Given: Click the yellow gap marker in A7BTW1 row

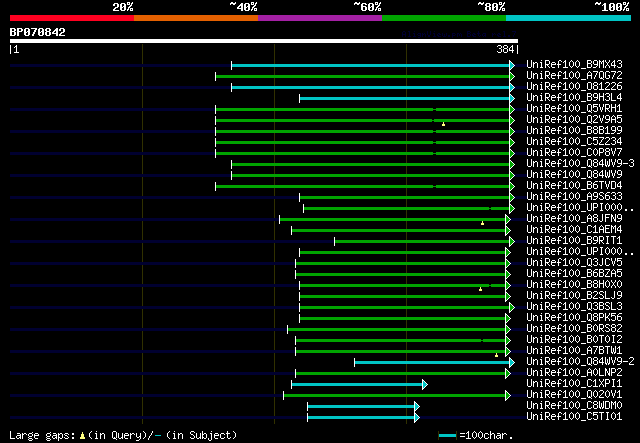Looking at the screenshot, I should (x=496, y=355).
